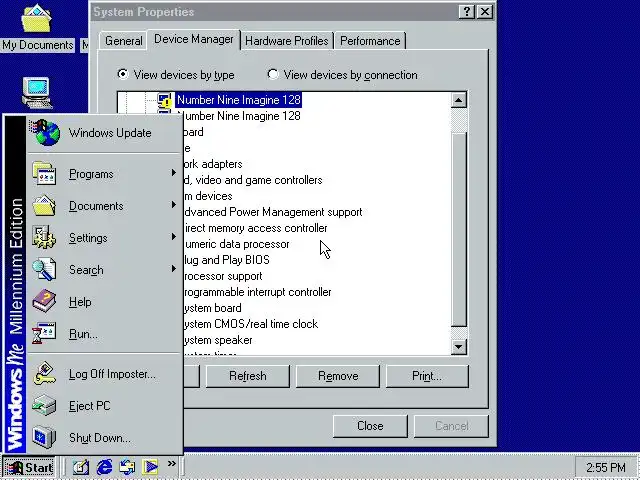Click the Print... button
The height and width of the screenshot is (480, 640).
[x=427, y=376]
